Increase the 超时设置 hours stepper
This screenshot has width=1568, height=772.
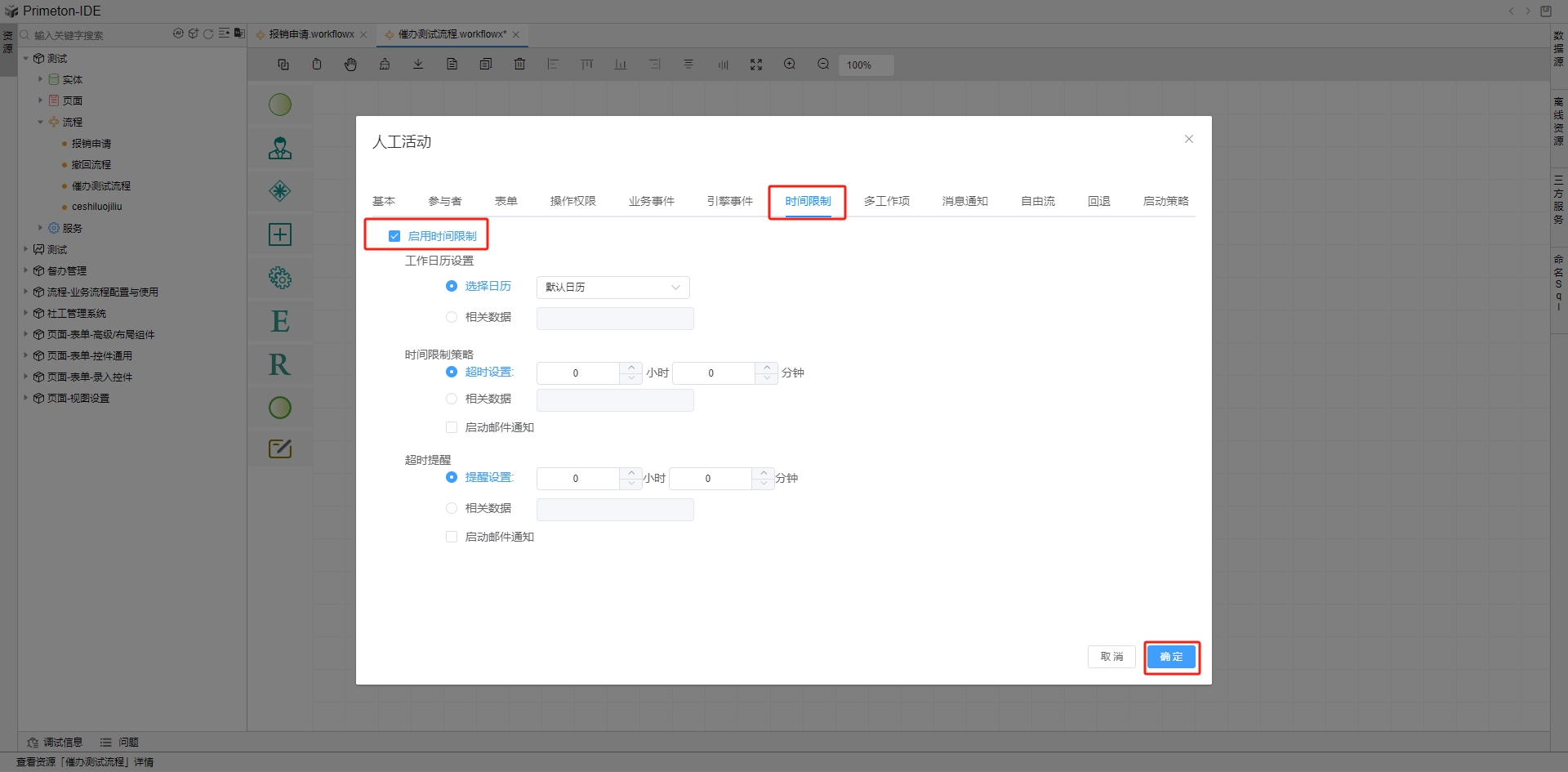point(630,368)
